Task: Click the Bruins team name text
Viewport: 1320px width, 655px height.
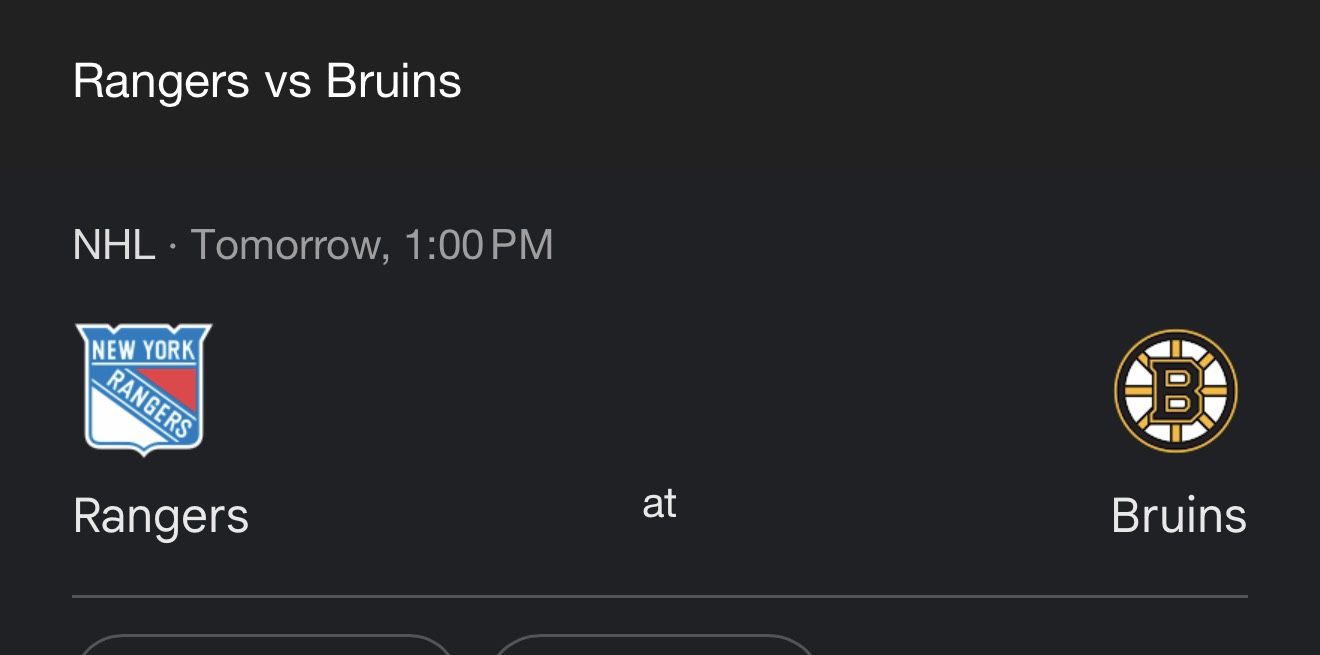Action: 1179,516
